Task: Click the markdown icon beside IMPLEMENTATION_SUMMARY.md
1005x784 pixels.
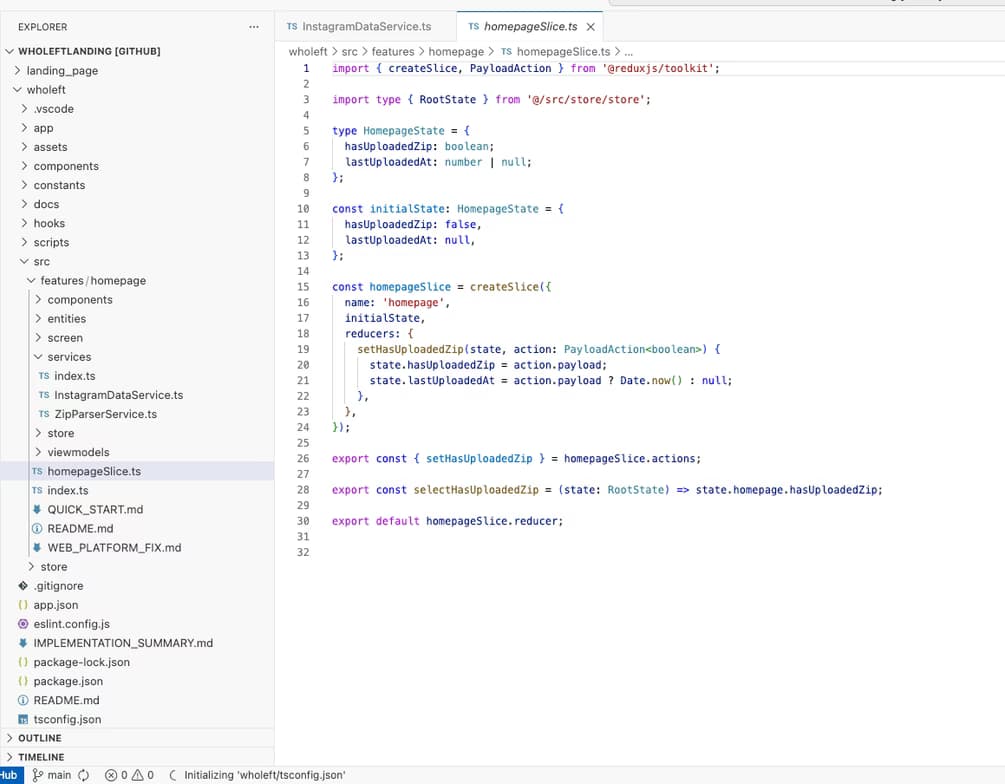Action: (x=23, y=643)
